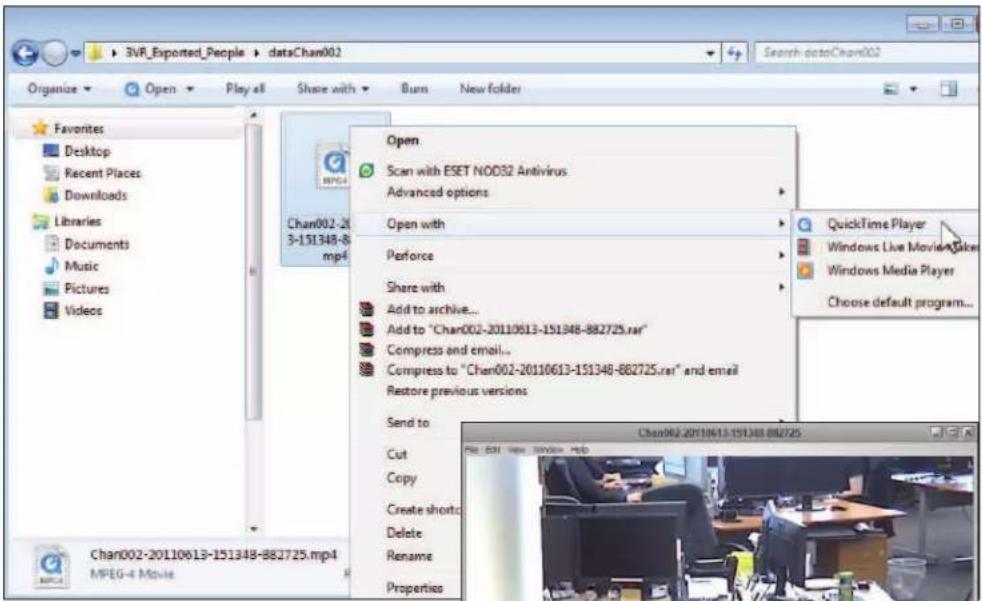Open Recent Places in sidebar

pyautogui.click(x=102, y=173)
